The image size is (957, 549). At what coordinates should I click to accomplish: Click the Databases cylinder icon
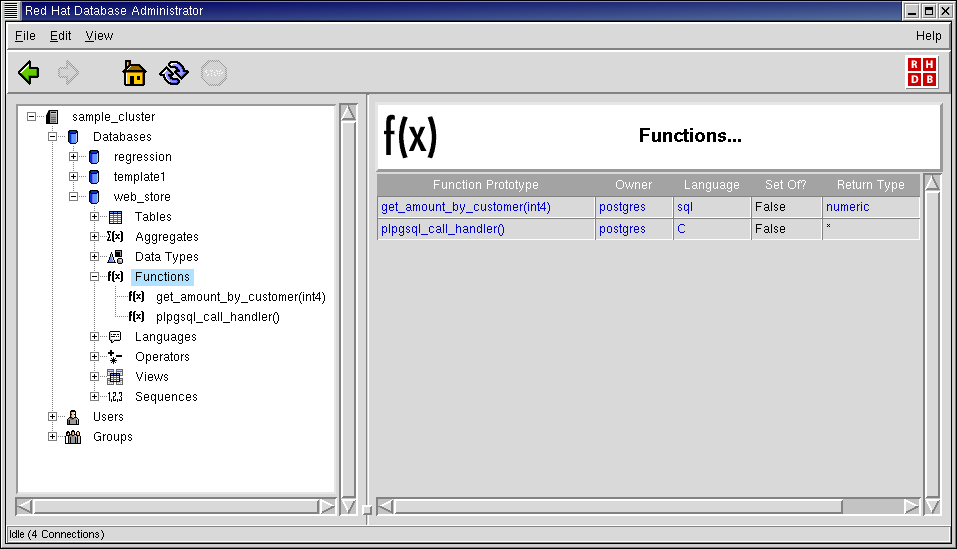point(73,137)
